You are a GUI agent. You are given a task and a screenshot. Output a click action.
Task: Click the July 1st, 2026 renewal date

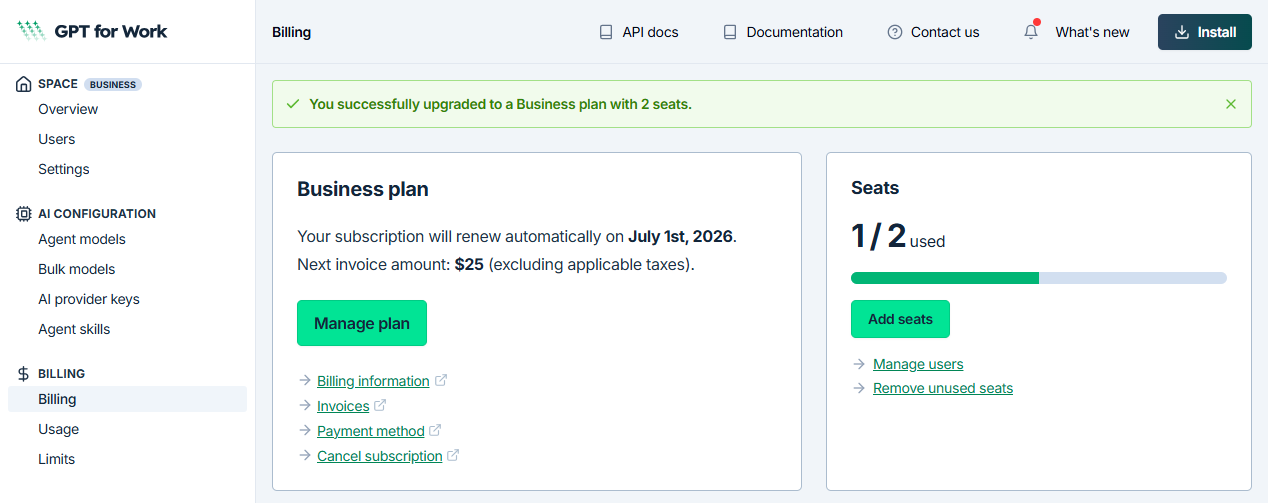click(680, 237)
